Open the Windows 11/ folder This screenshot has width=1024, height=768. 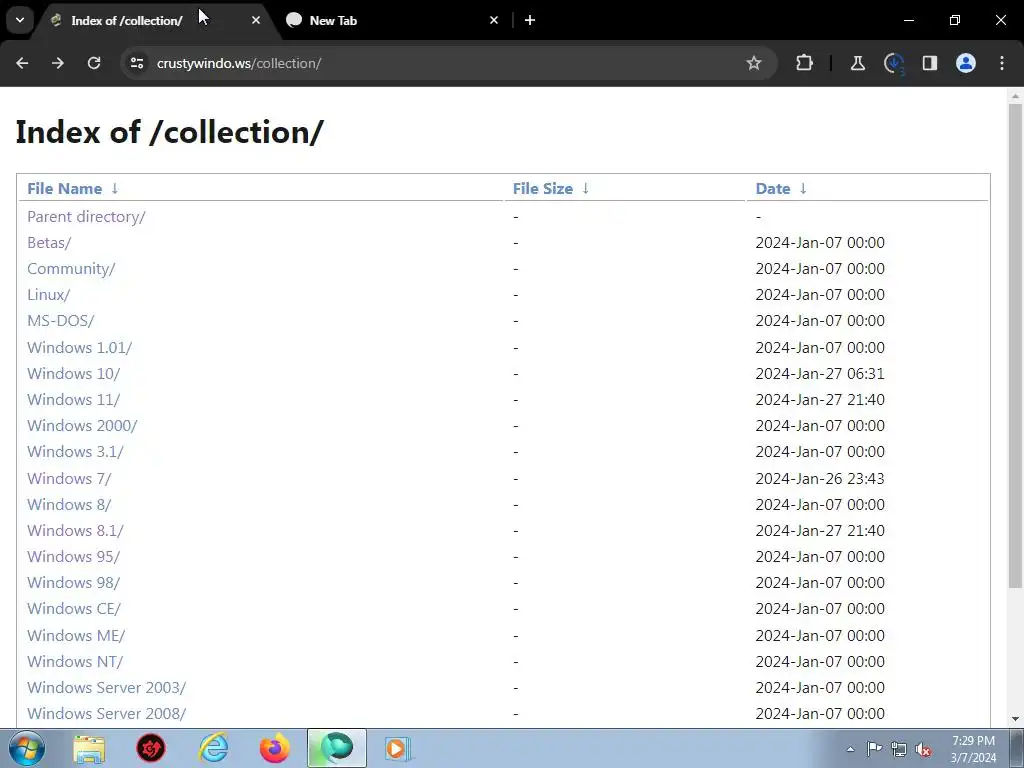coord(74,400)
